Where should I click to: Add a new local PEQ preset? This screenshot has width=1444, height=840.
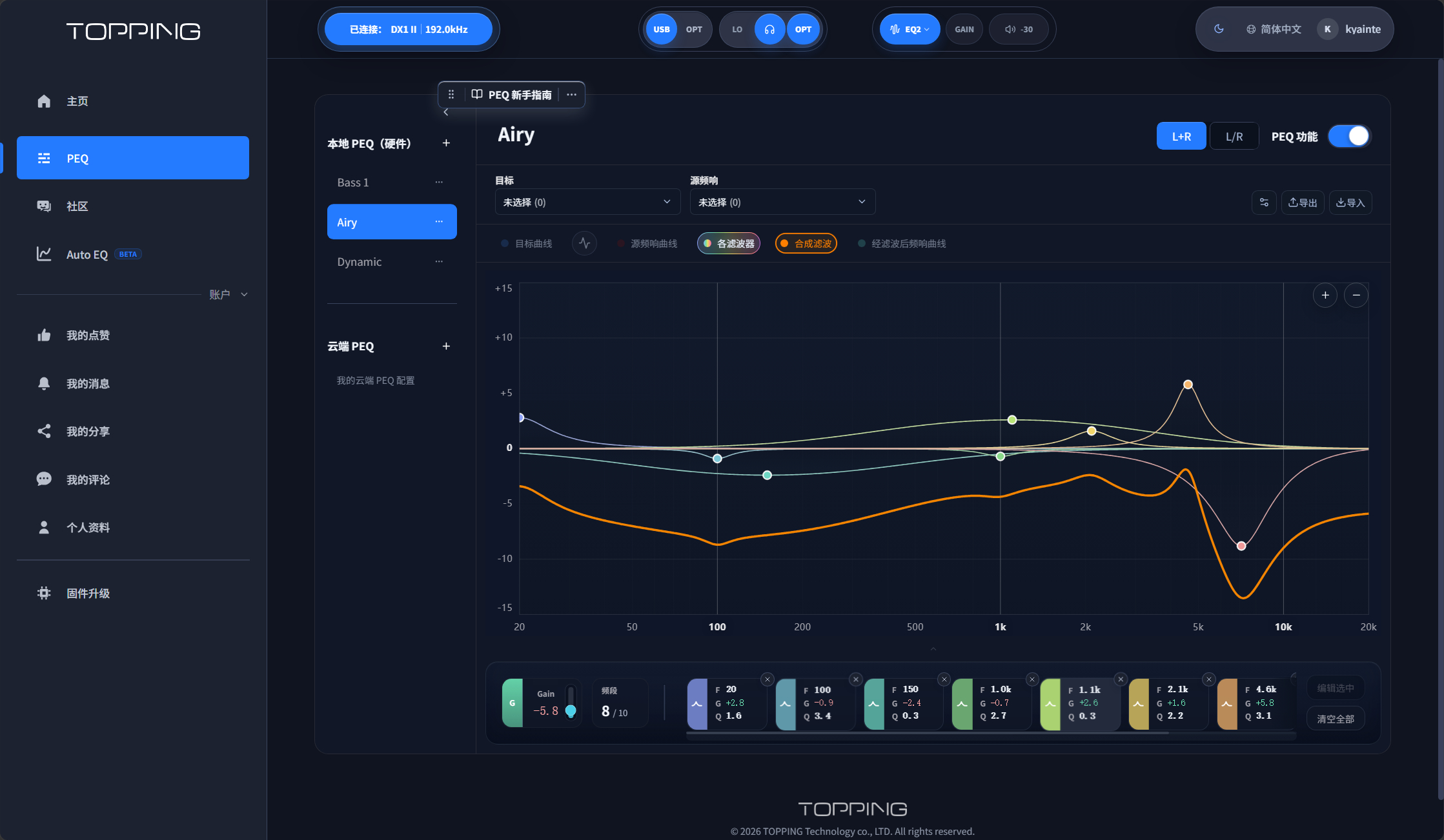click(446, 143)
